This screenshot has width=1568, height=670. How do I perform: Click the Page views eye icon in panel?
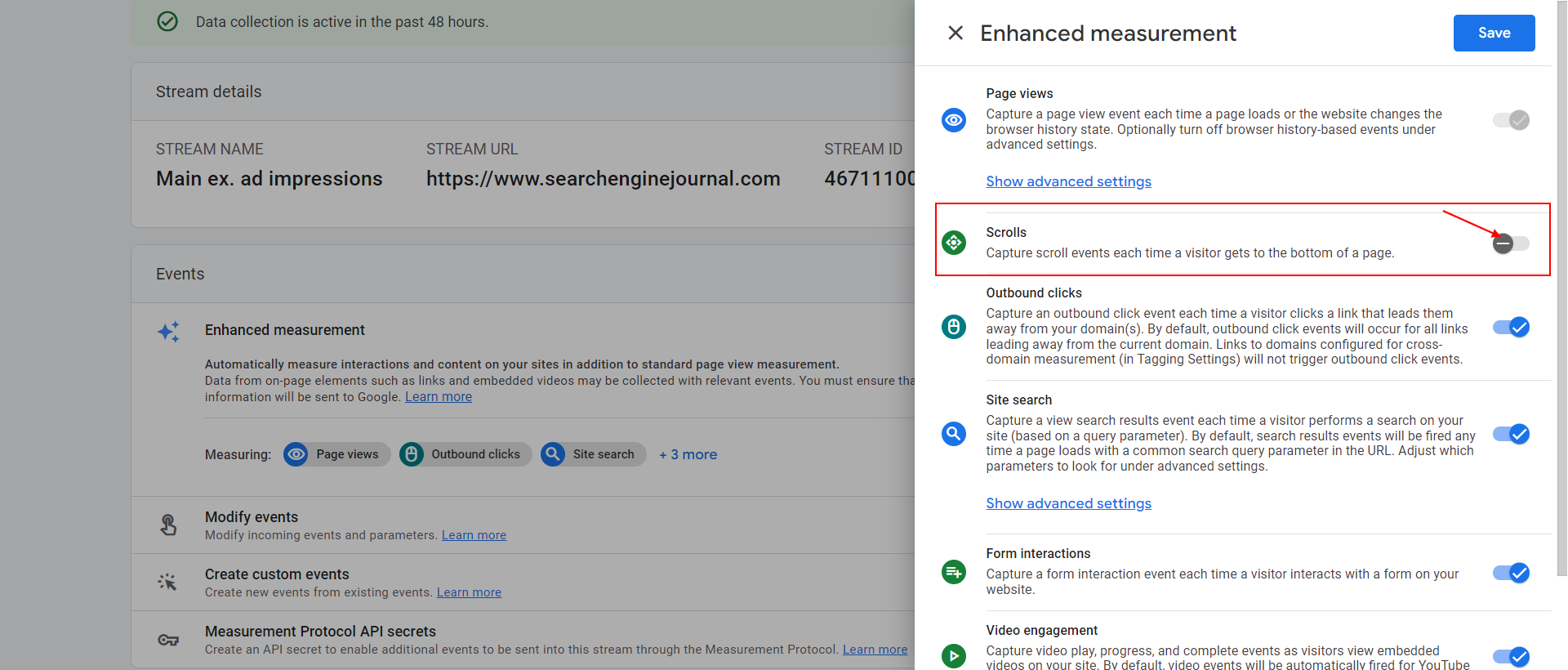[953, 120]
